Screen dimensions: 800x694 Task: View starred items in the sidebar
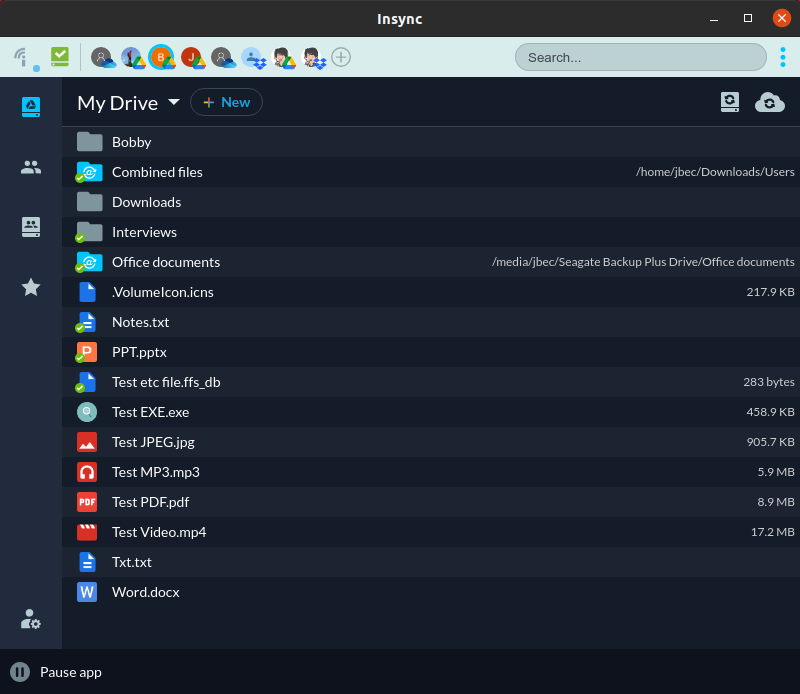pos(31,287)
